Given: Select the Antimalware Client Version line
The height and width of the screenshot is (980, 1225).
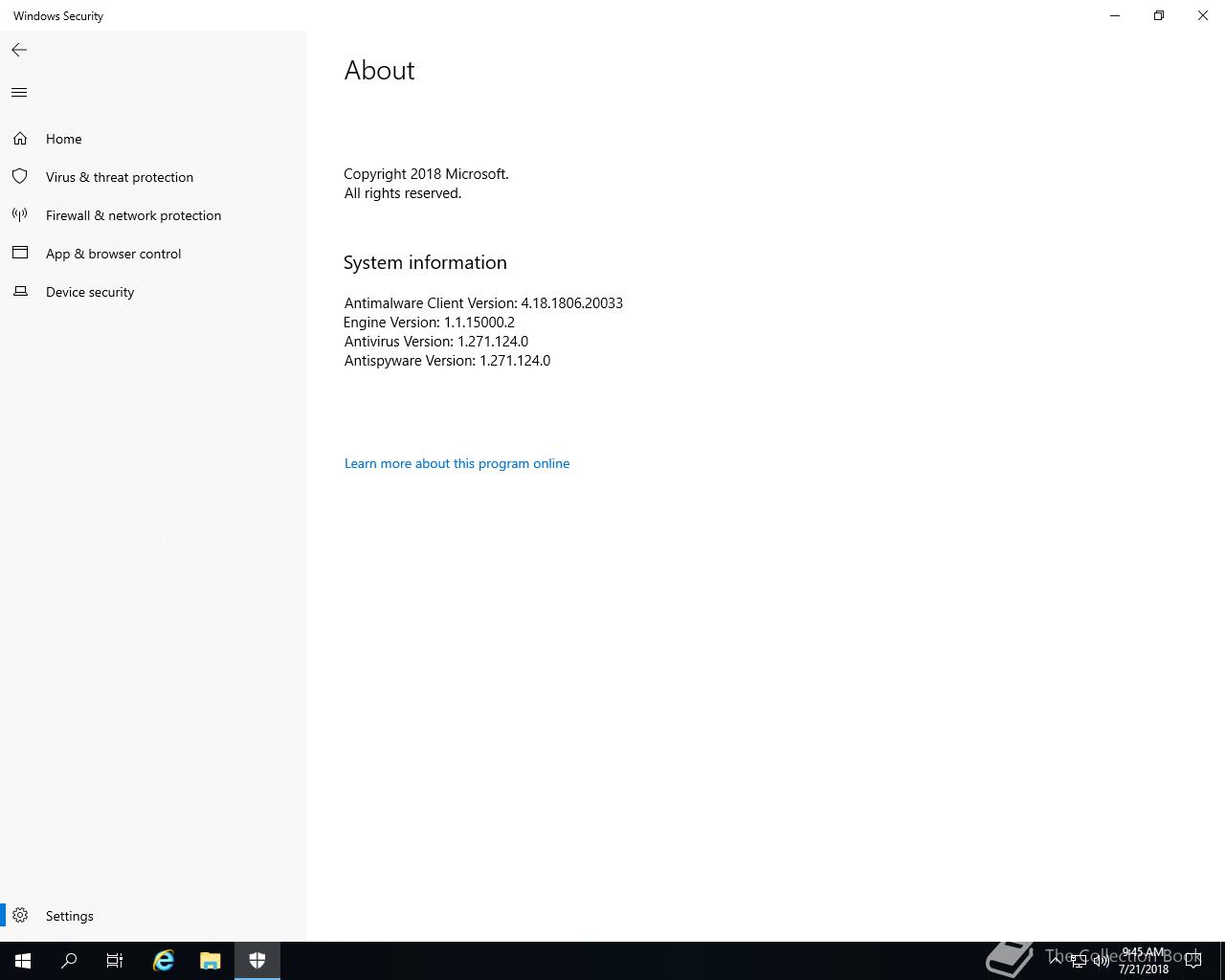Looking at the screenshot, I should point(483,303).
